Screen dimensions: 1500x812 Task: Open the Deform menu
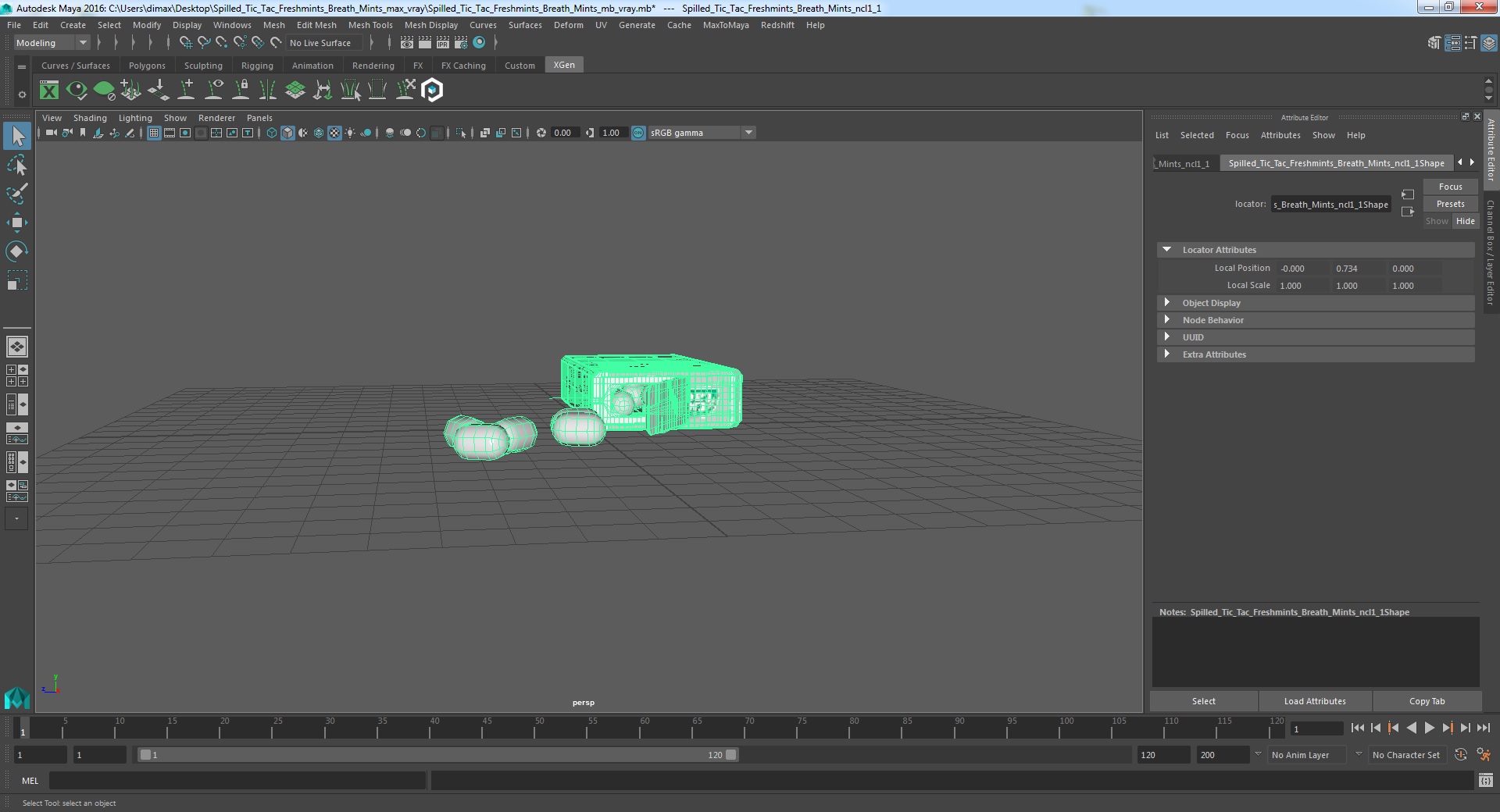pos(569,25)
